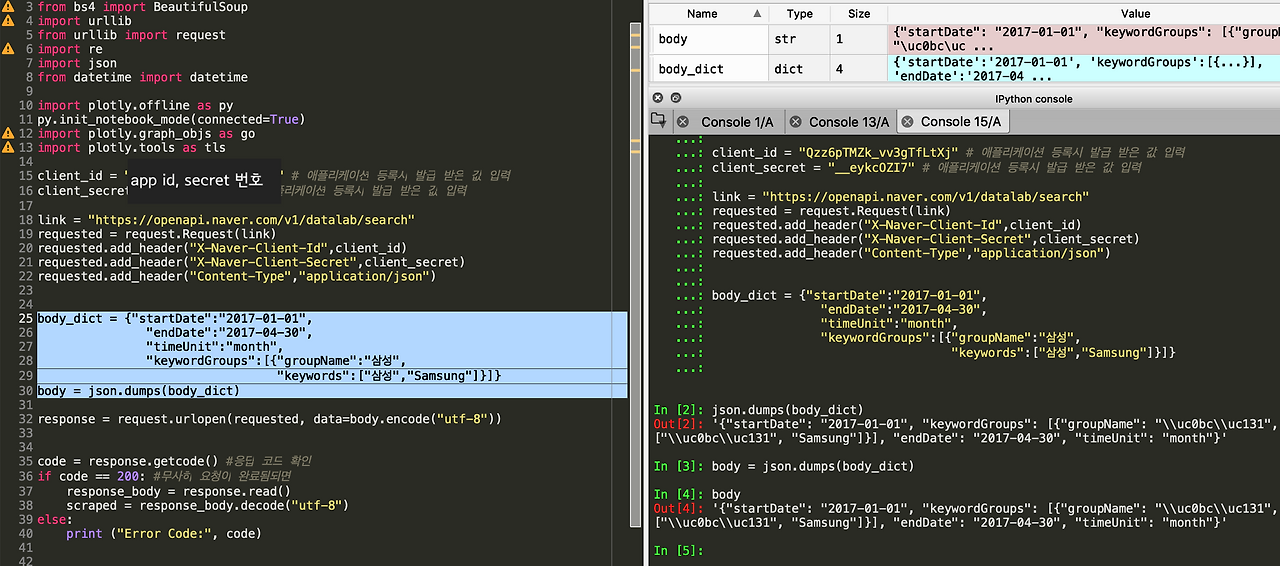The image size is (1280, 566).
Task: Sort variables by the Type column
Action: coord(800,14)
